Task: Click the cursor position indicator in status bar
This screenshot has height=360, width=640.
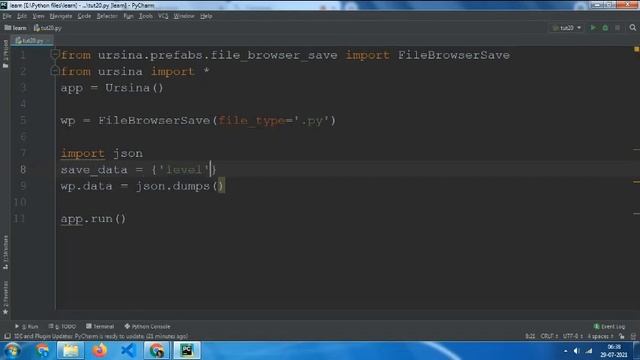Action: (x=530, y=336)
